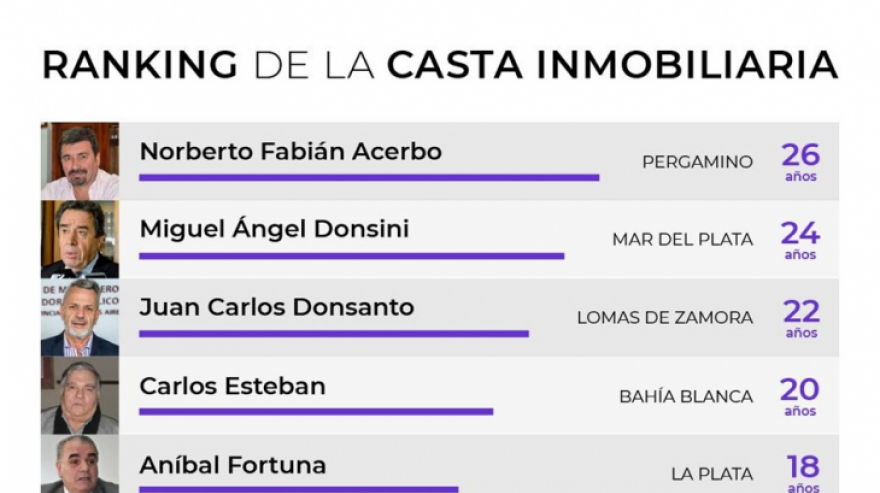
Task: Click Norberto Fabián Acerbo's photo
Action: click(80, 161)
